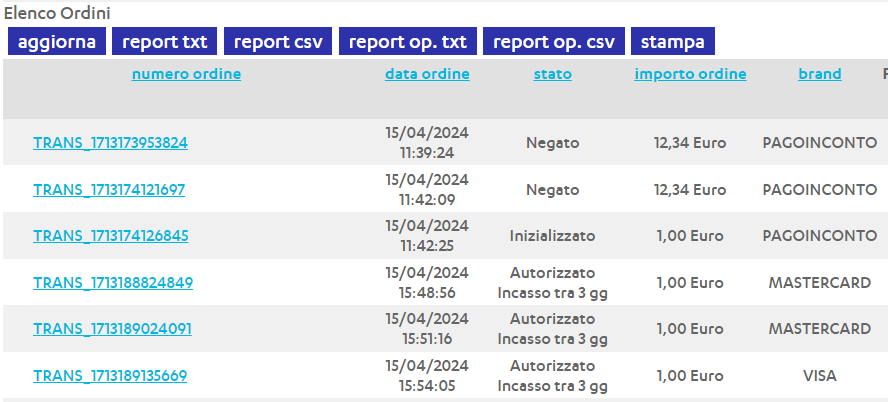
Task: Open order TRANS_1713189135669
Action: (x=110, y=376)
